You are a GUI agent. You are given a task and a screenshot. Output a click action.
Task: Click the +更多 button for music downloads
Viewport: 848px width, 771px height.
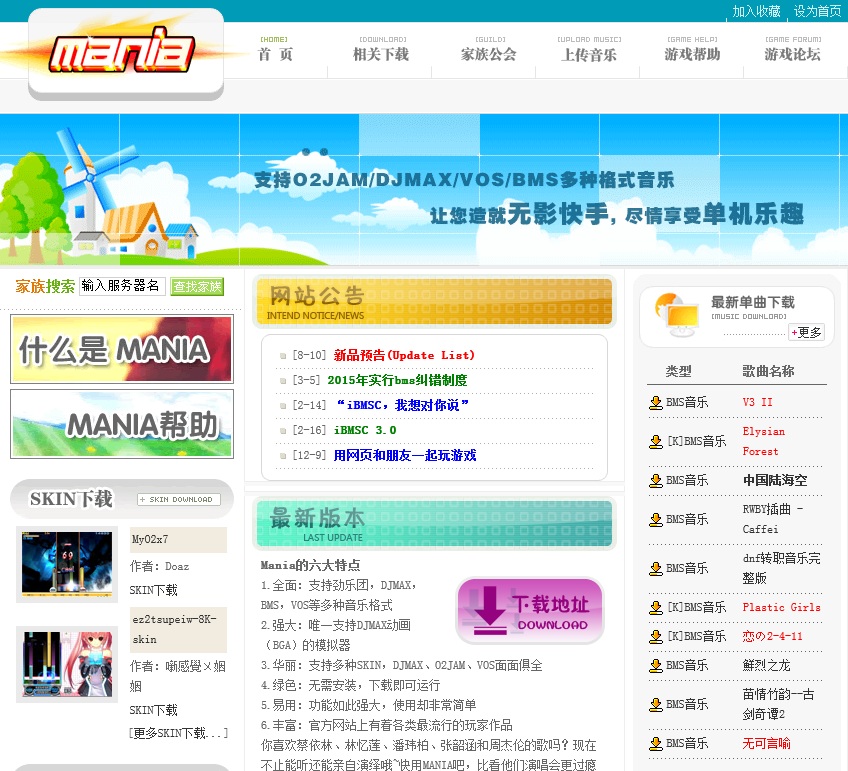pos(806,333)
